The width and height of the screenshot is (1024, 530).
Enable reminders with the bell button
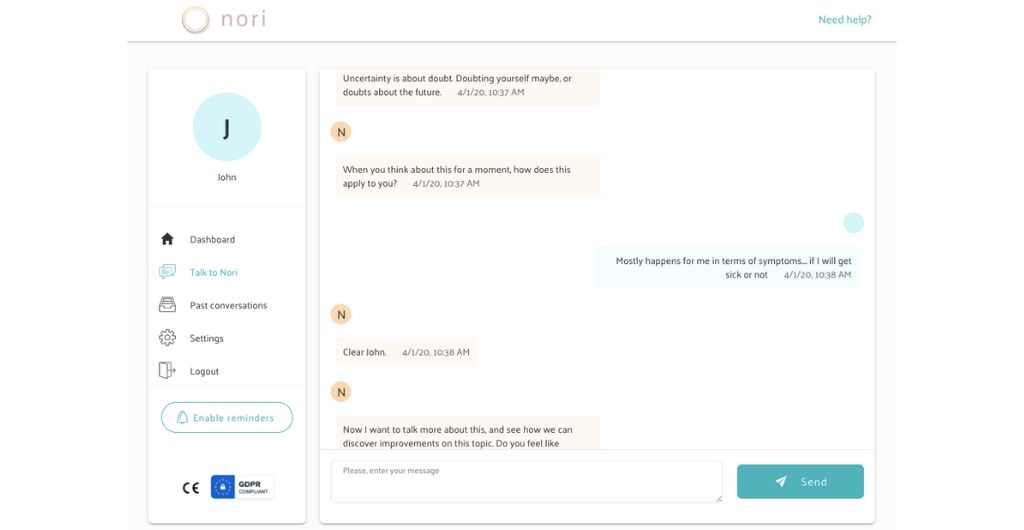pyautogui.click(x=227, y=418)
